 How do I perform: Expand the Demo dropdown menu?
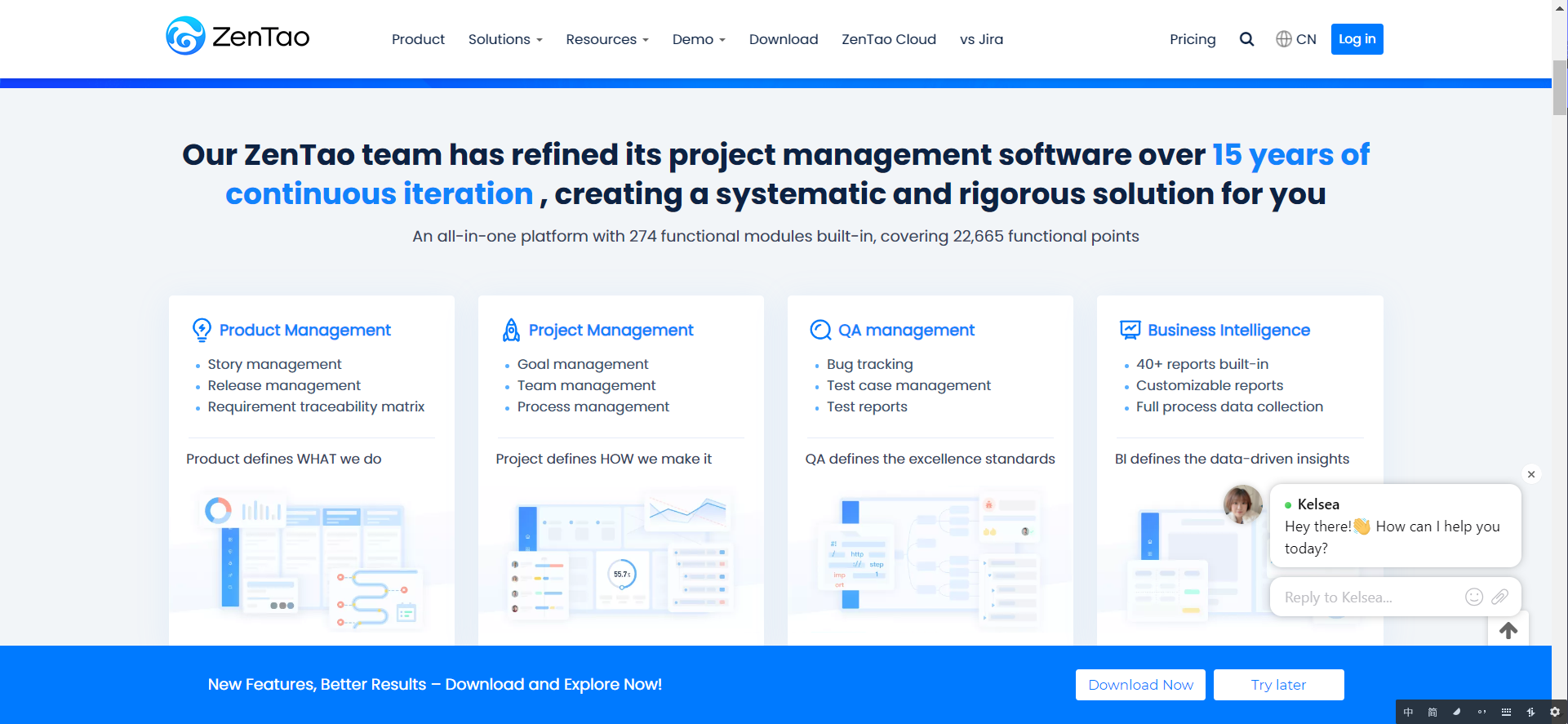699,39
